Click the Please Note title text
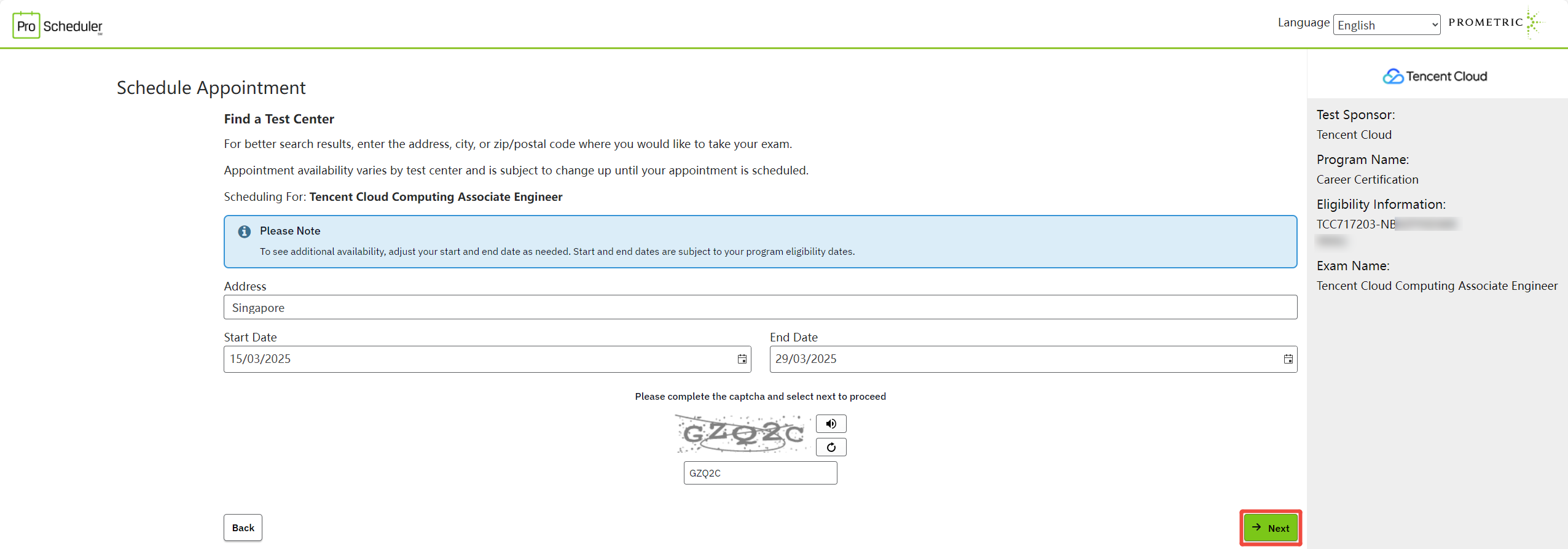 coord(290,231)
